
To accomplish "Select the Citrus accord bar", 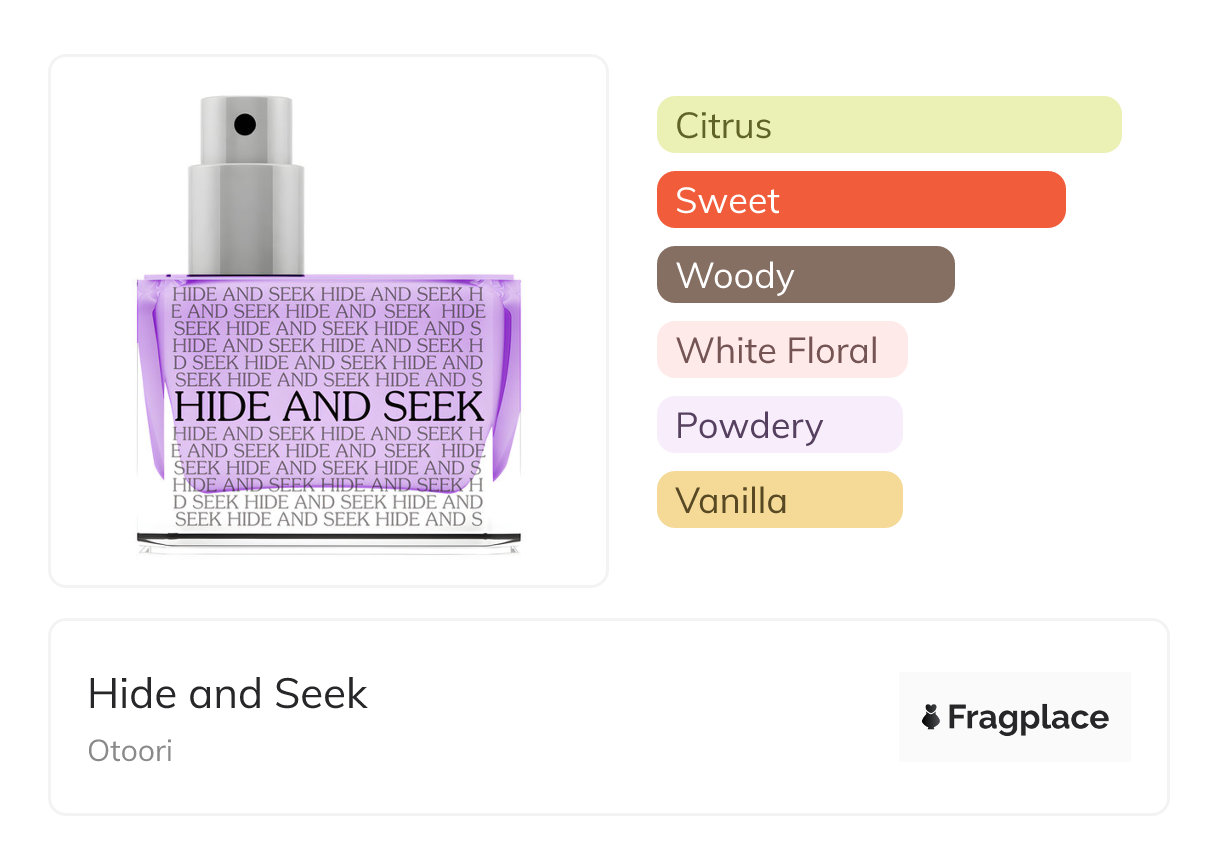I will pos(888,125).
